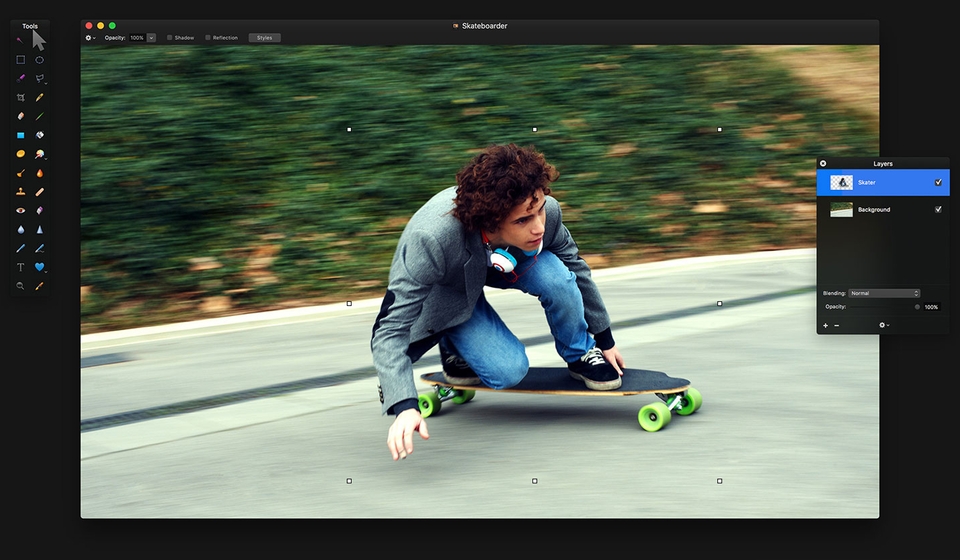
Task: Hide the Background layer
Action: tap(938, 210)
